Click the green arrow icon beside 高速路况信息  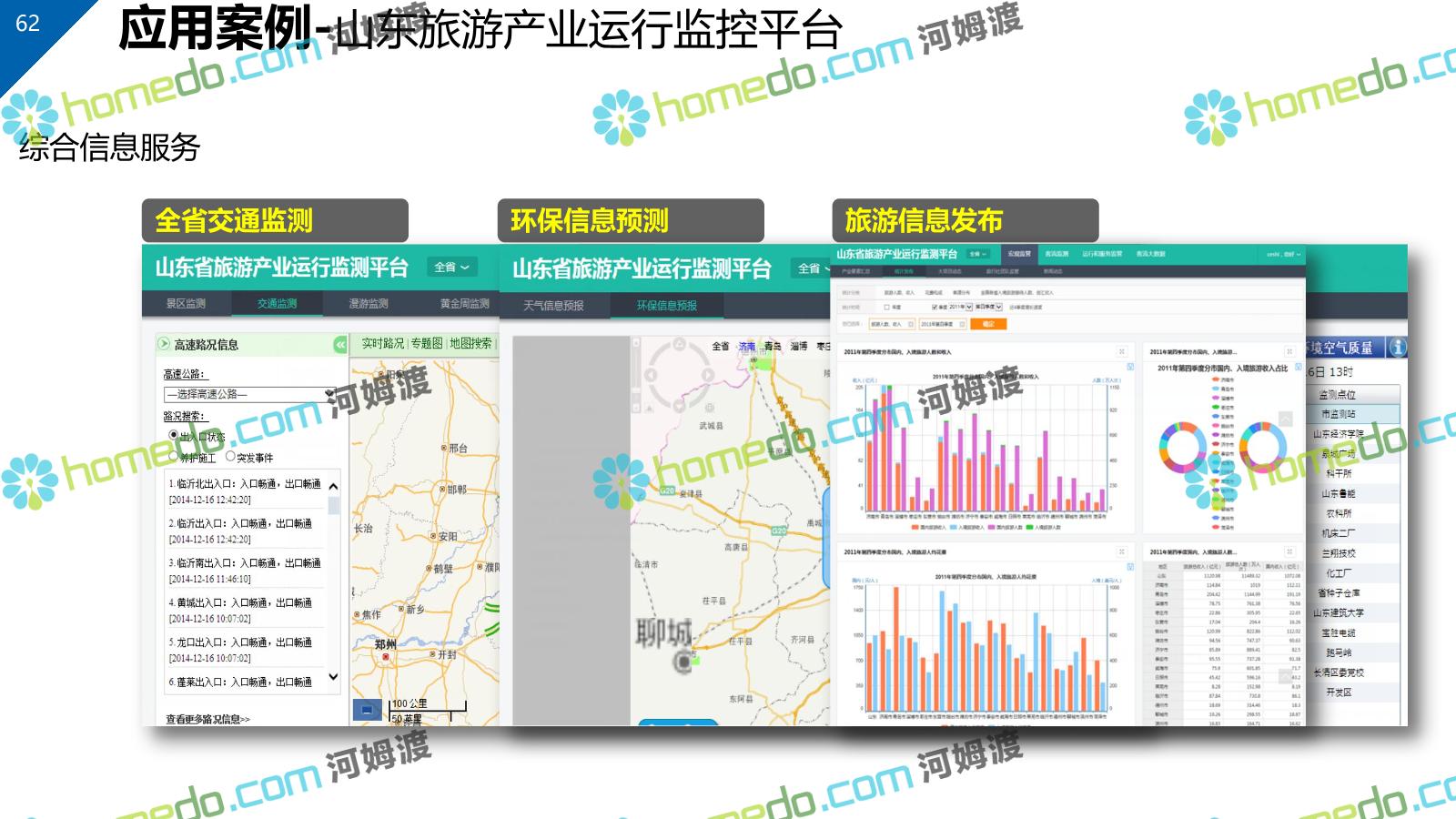coord(164,344)
